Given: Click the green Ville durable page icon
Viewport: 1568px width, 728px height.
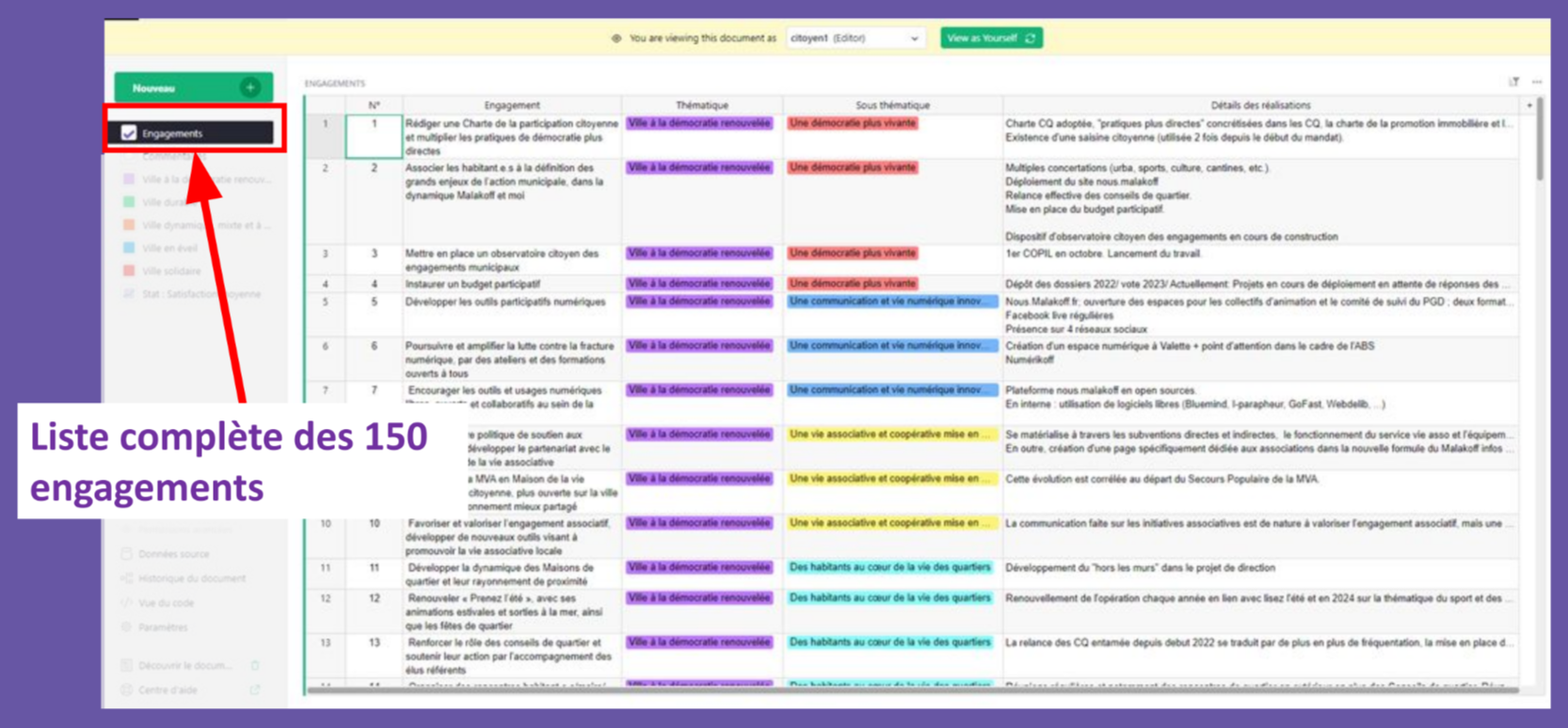Looking at the screenshot, I should [x=129, y=202].
